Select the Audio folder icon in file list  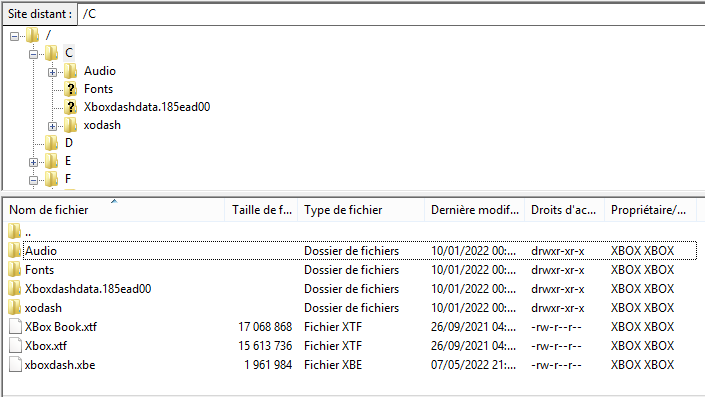coord(14,250)
